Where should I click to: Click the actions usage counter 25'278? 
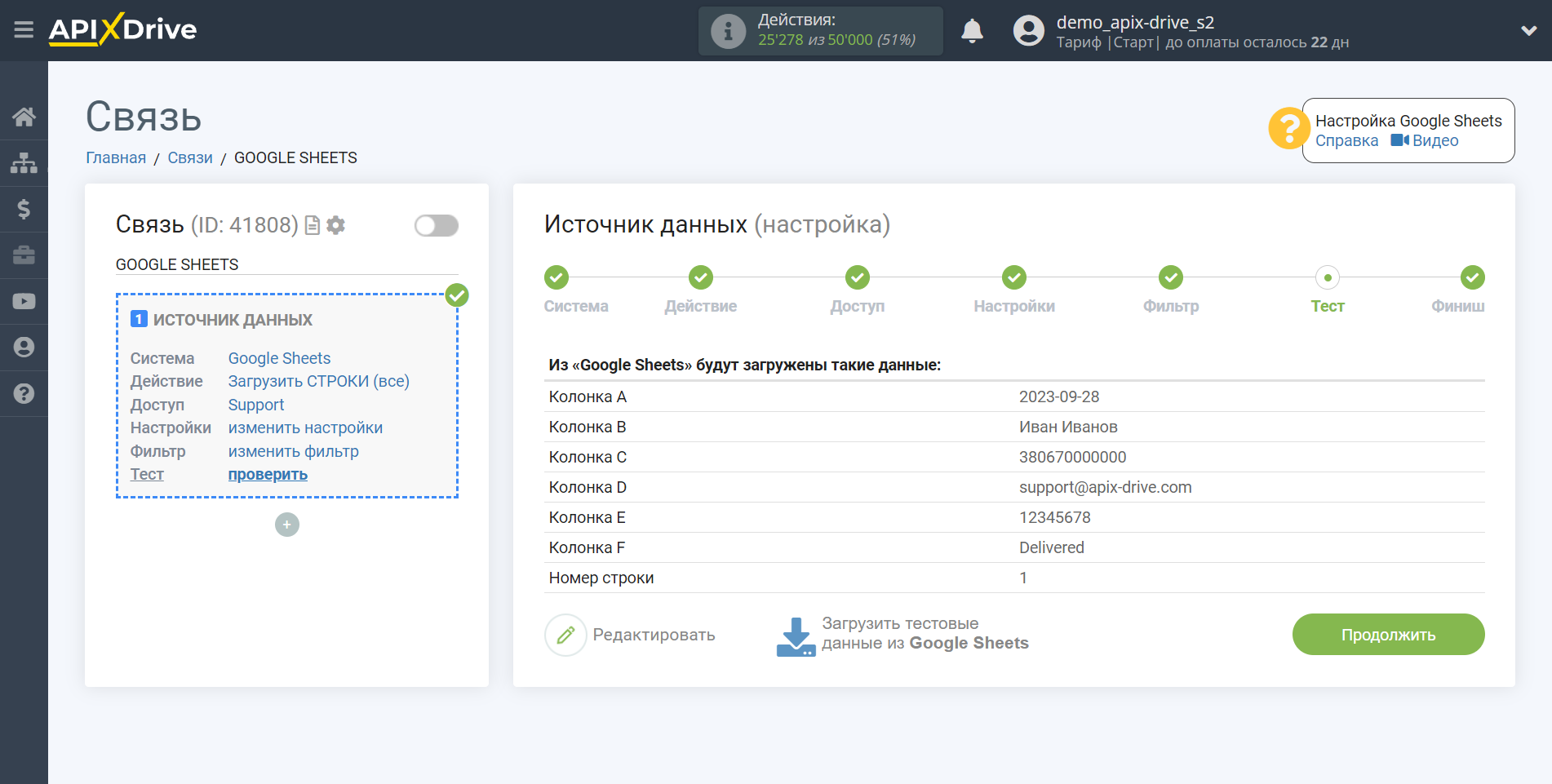(x=780, y=40)
